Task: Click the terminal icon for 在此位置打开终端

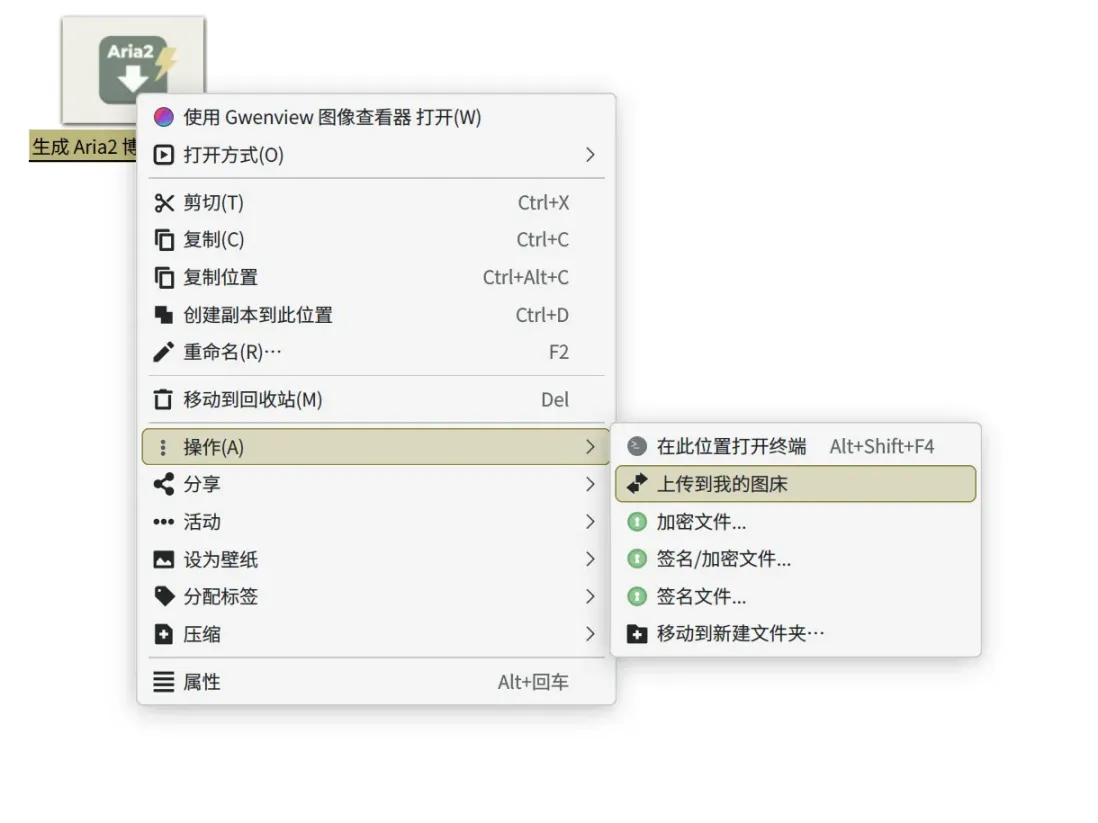Action: pos(636,446)
